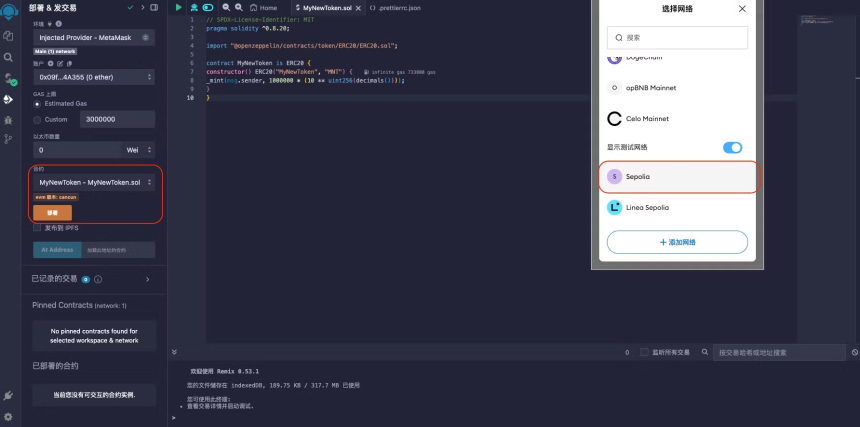This screenshot has width=860, height=427.
Task: Click the transaction hash or address search field
Action: [779, 352]
